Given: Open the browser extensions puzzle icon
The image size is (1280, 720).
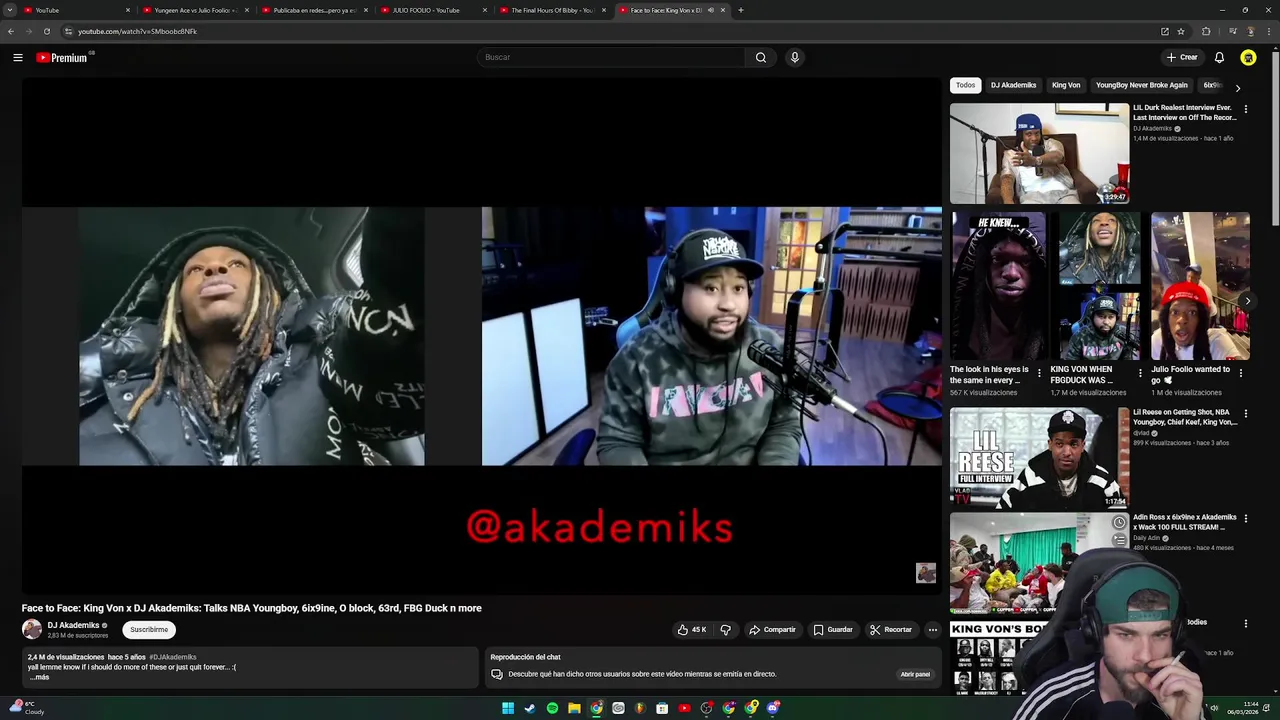Looking at the screenshot, I should 1206,31.
